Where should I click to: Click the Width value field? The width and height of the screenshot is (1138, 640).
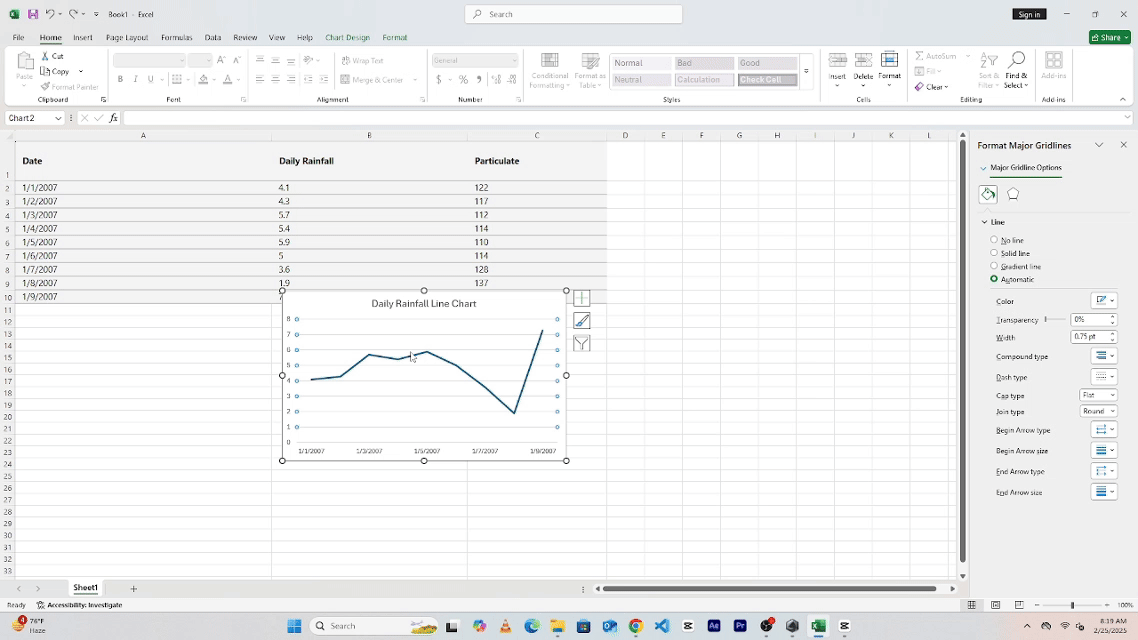pyautogui.click(x=1089, y=337)
